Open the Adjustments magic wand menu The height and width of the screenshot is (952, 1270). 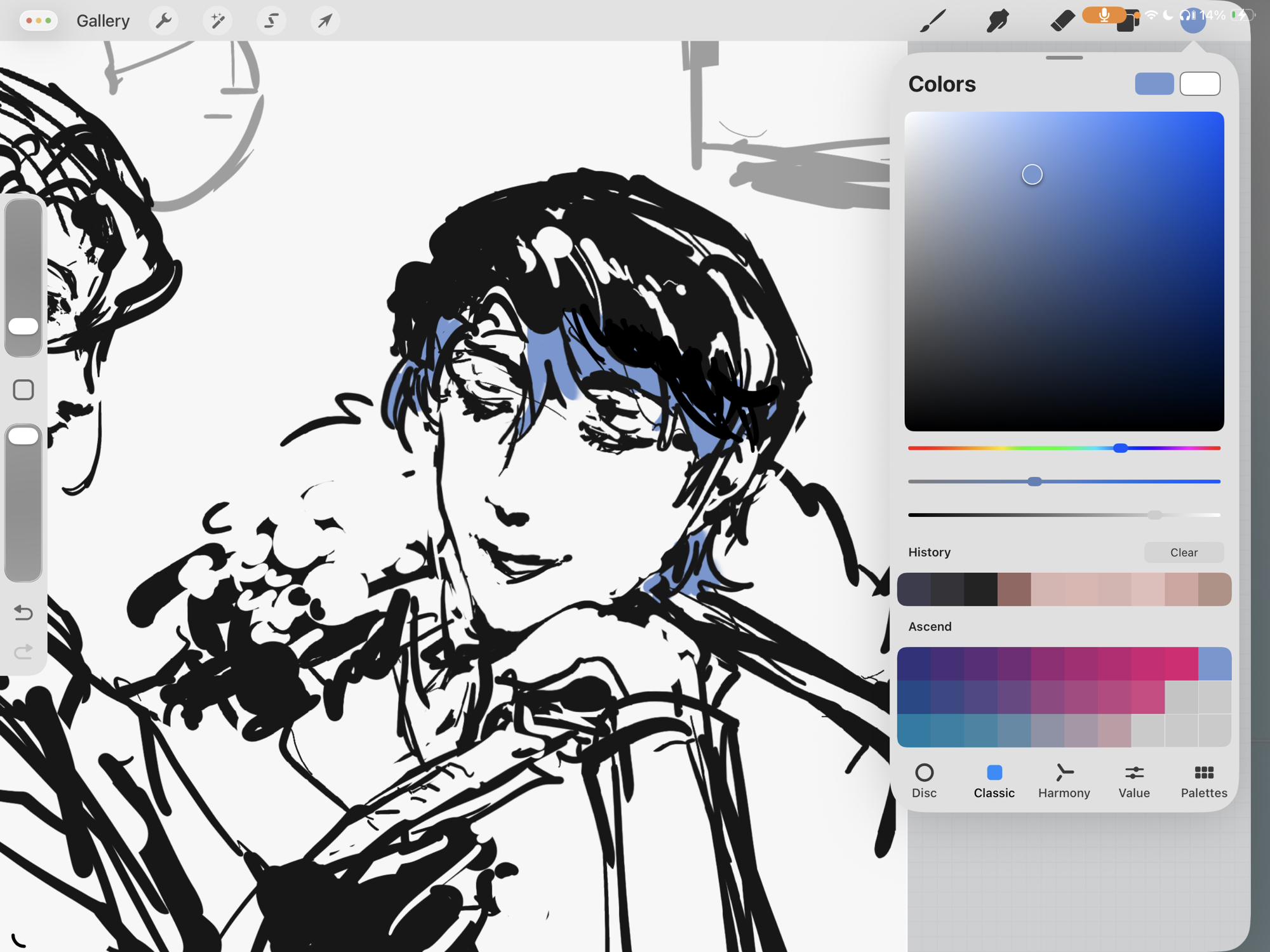[218, 21]
